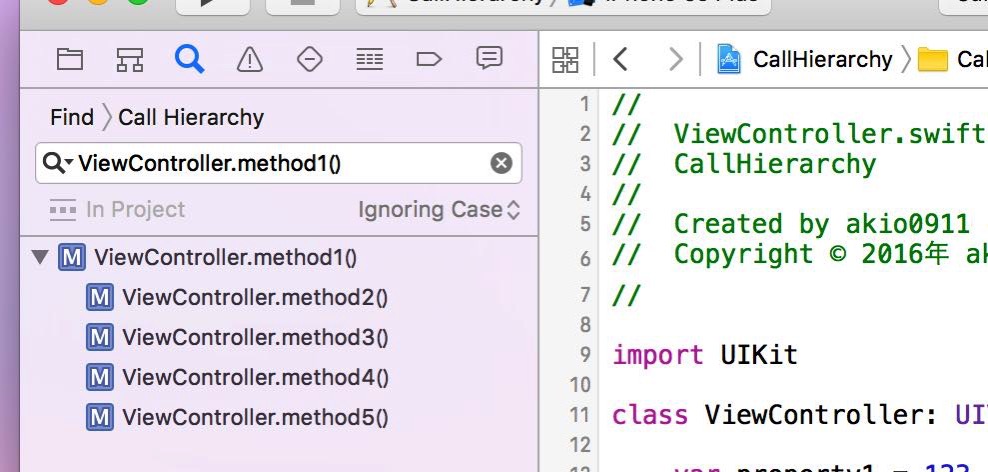Open the Issue navigator warning icon

pyautogui.click(x=250, y=60)
